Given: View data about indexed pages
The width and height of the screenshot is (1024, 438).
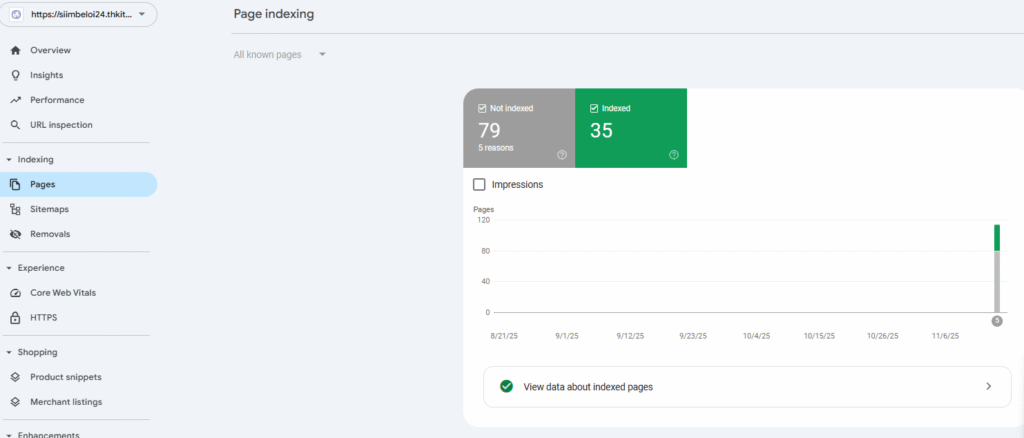Looking at the screenshot, I should pyautogui.click(x=746, y=386).
